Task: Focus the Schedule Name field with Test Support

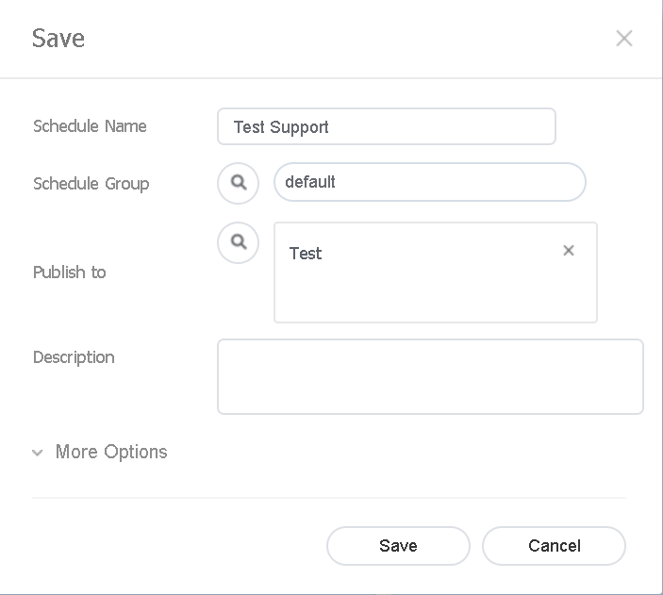Action: [386, 127]
